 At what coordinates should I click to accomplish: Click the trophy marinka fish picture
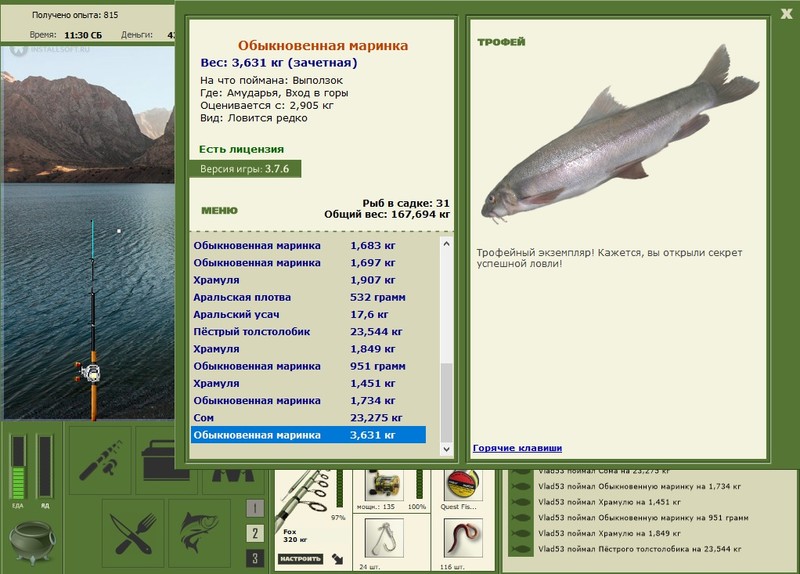click(x=620, y=136)
